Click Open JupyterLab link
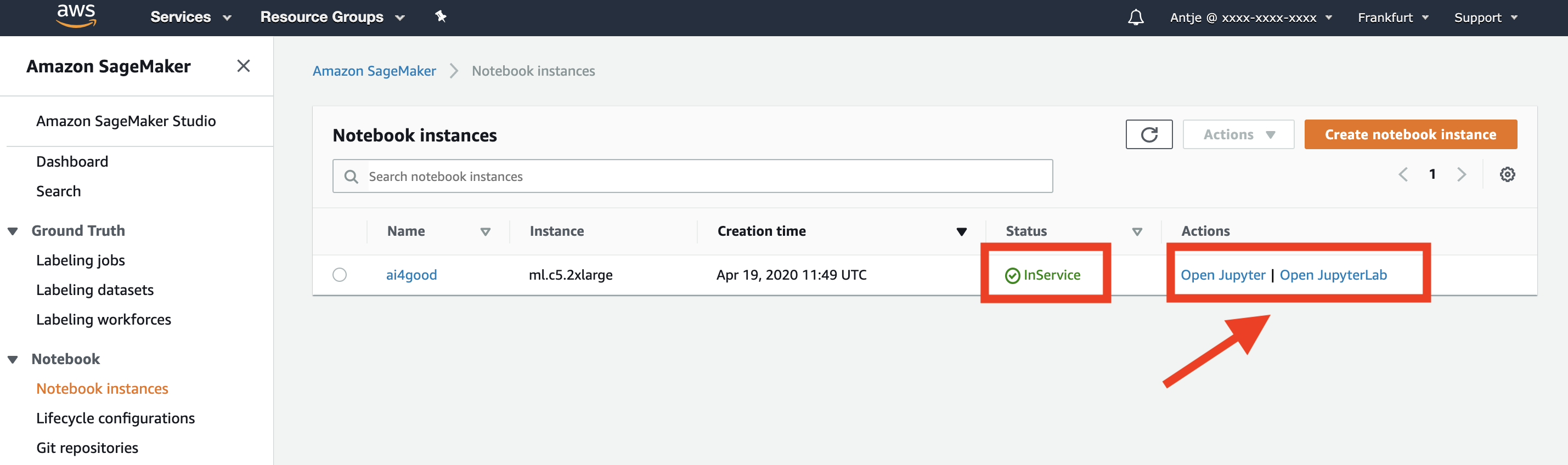The image size is (1568, 465). point(1333,275)
